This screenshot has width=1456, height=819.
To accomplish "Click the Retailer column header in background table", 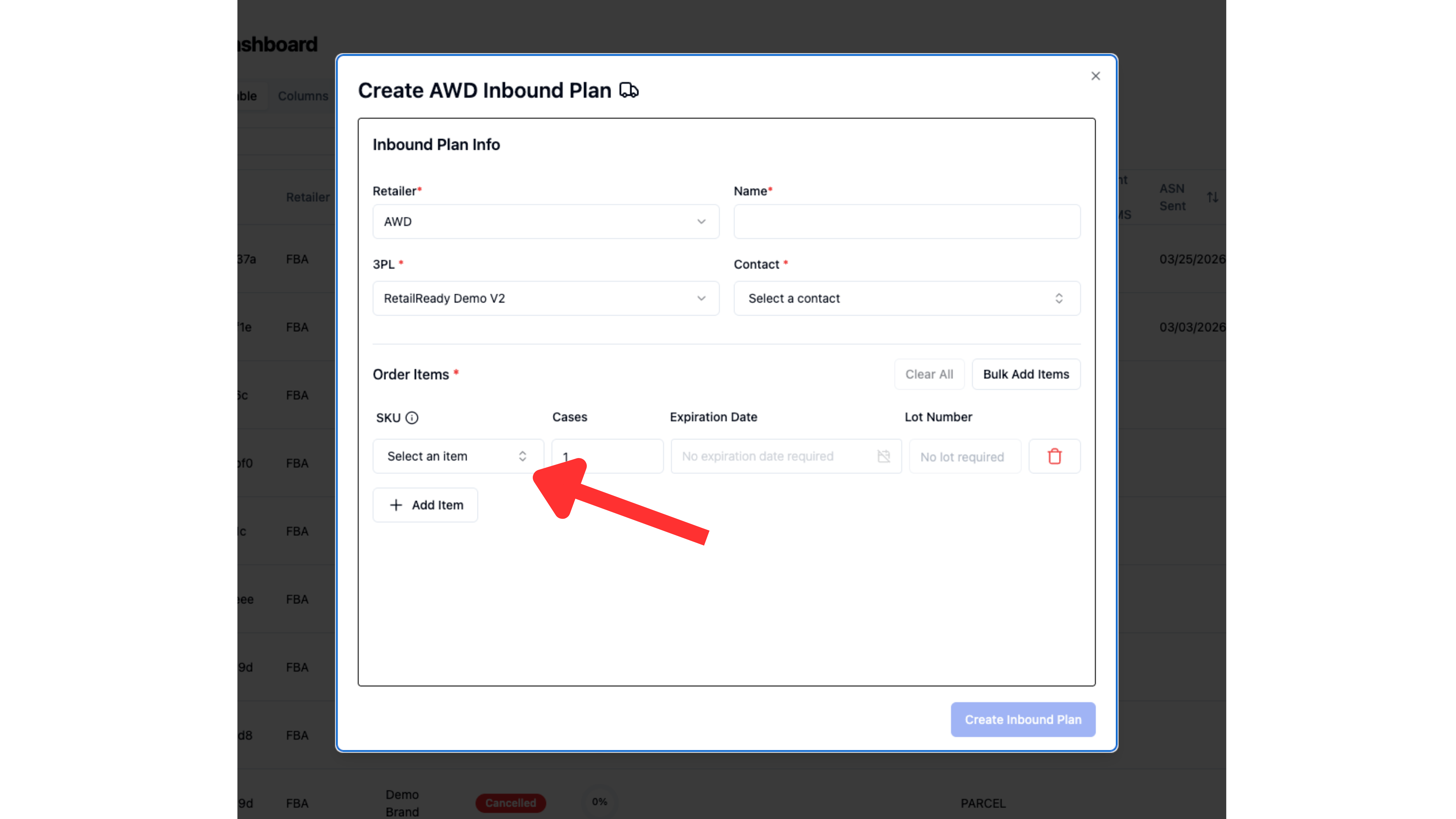I will click(x=307, y=197).
